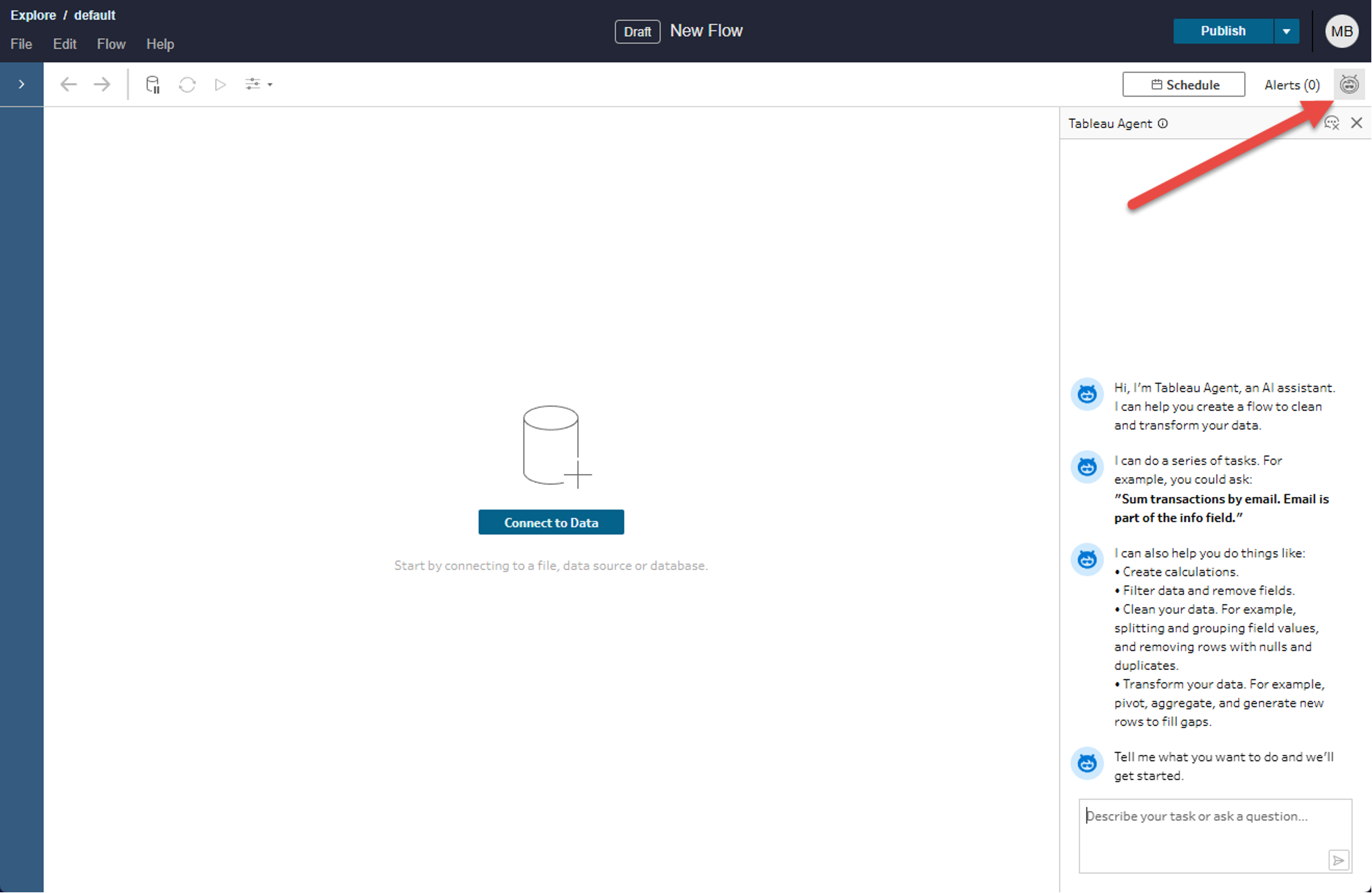
Task: Click the pause data updates icon
Action: pyautogui.click(x=153, y=85)
